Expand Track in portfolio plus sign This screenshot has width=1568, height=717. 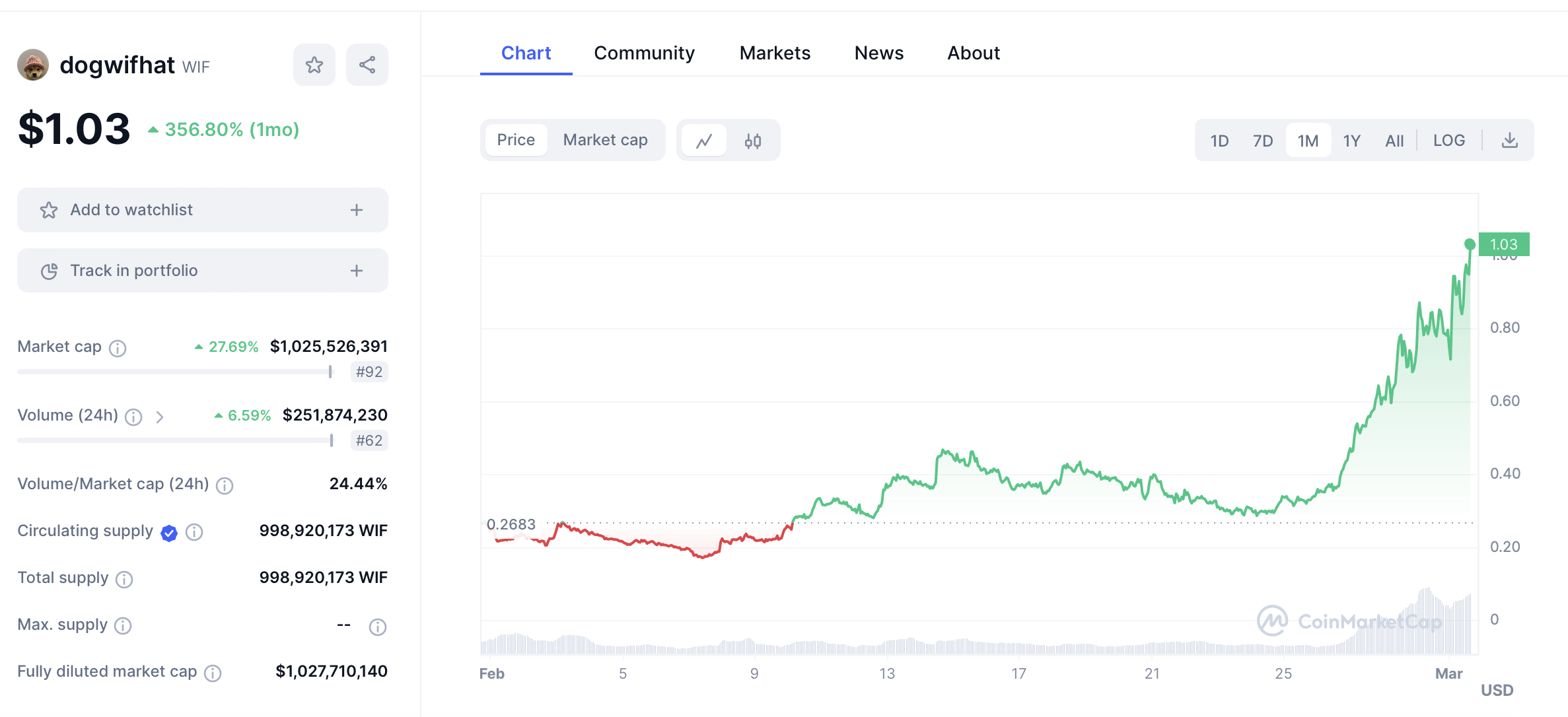(x=357, y=271)
